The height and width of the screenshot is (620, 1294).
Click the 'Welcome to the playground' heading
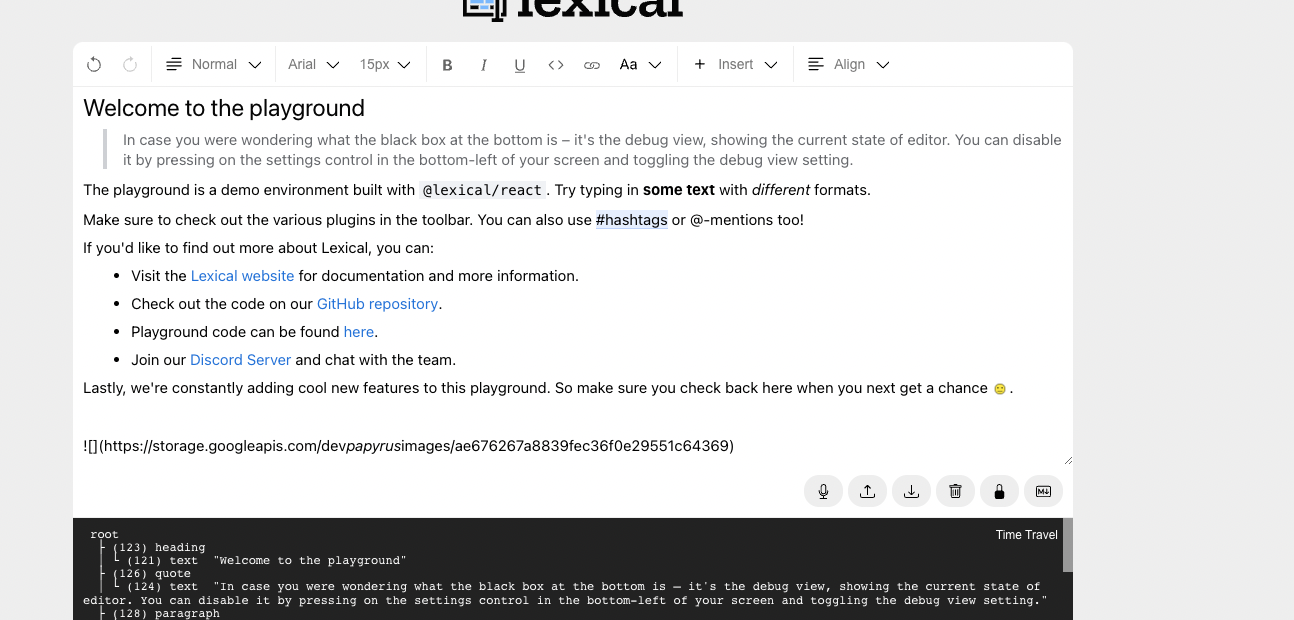tap(224, 108)
